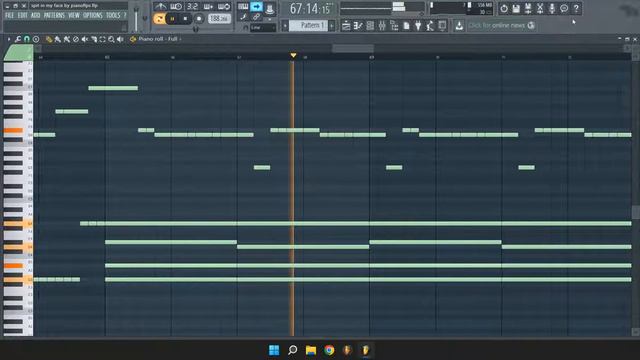Viewport: 640px width, 360px height.
Task: Open help with the question mark icon
Action: coord(576,9)
